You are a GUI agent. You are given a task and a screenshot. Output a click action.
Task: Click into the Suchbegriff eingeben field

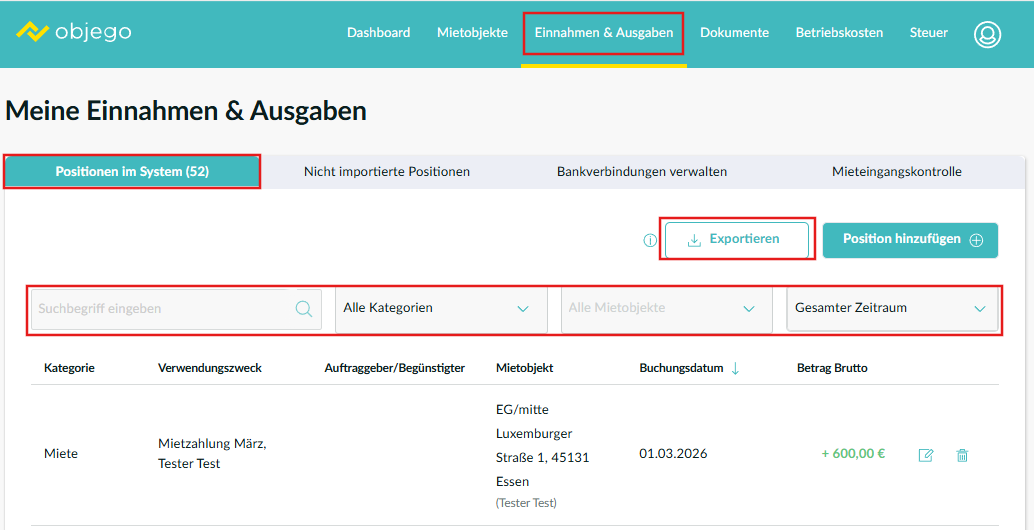160,309
